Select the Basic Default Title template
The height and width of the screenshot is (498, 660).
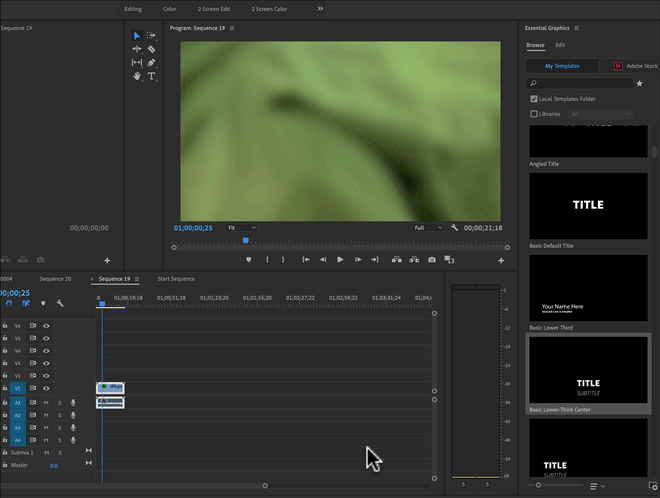588,206
